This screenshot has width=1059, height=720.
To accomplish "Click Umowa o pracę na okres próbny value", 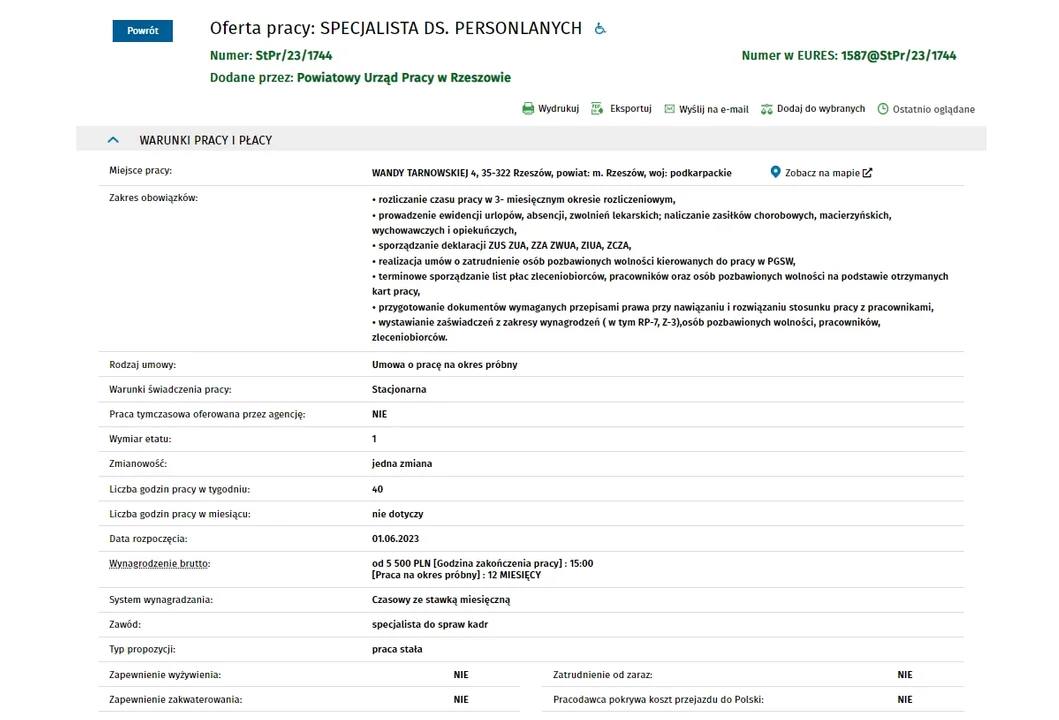I will point(444,365).
